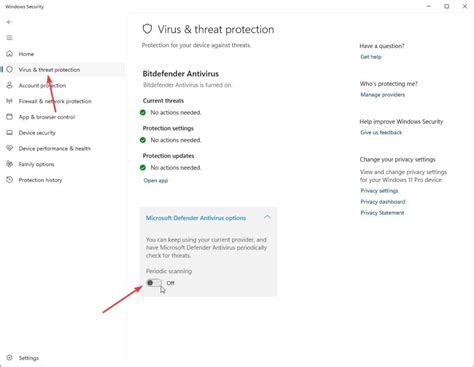Image resolution: width=474 pixels, height=367 pixels.
Task: Click Microsoft Defender Antivirus options header
Action: coord(196,218)
